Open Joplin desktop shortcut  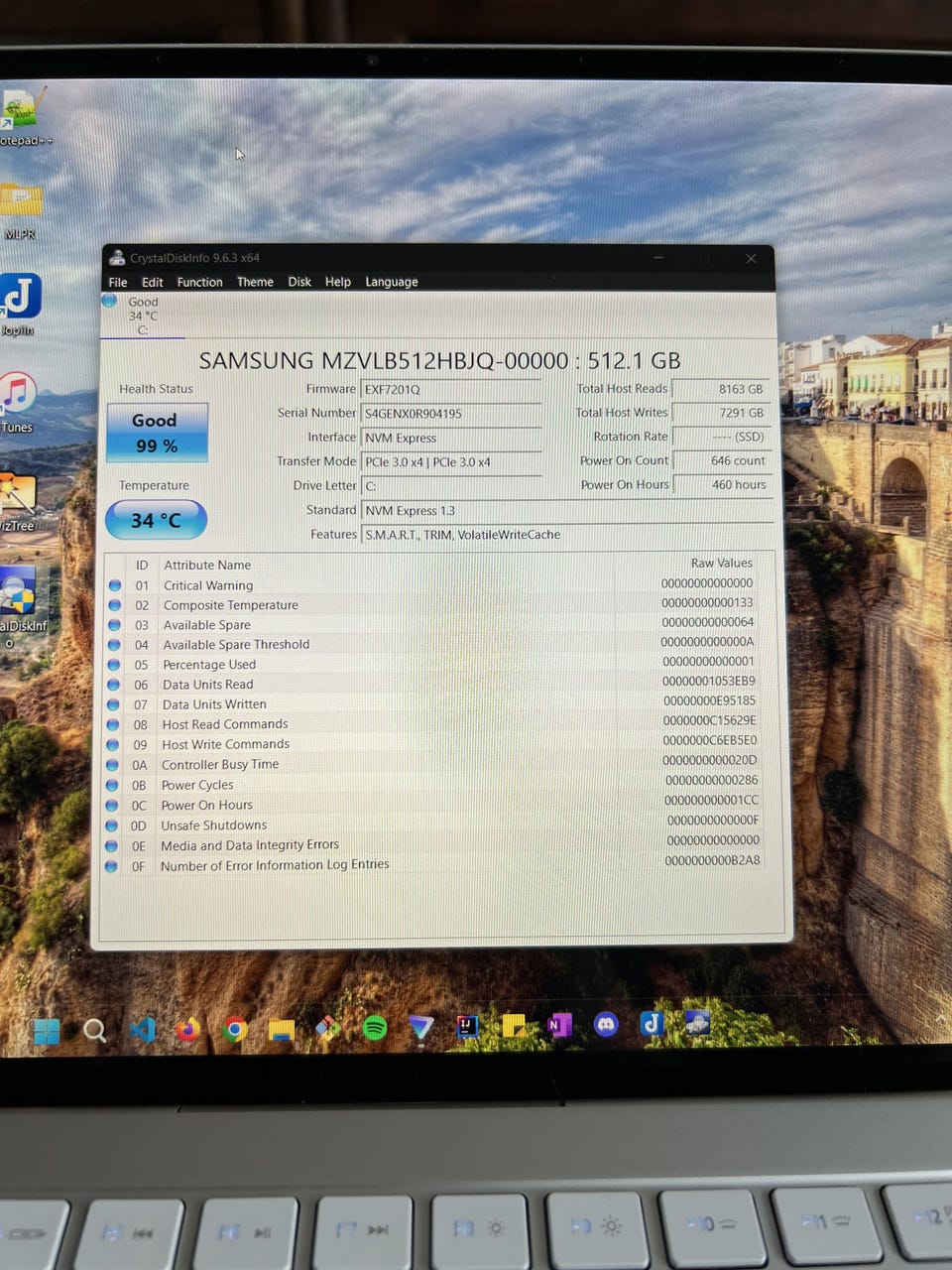click(19, 305)
